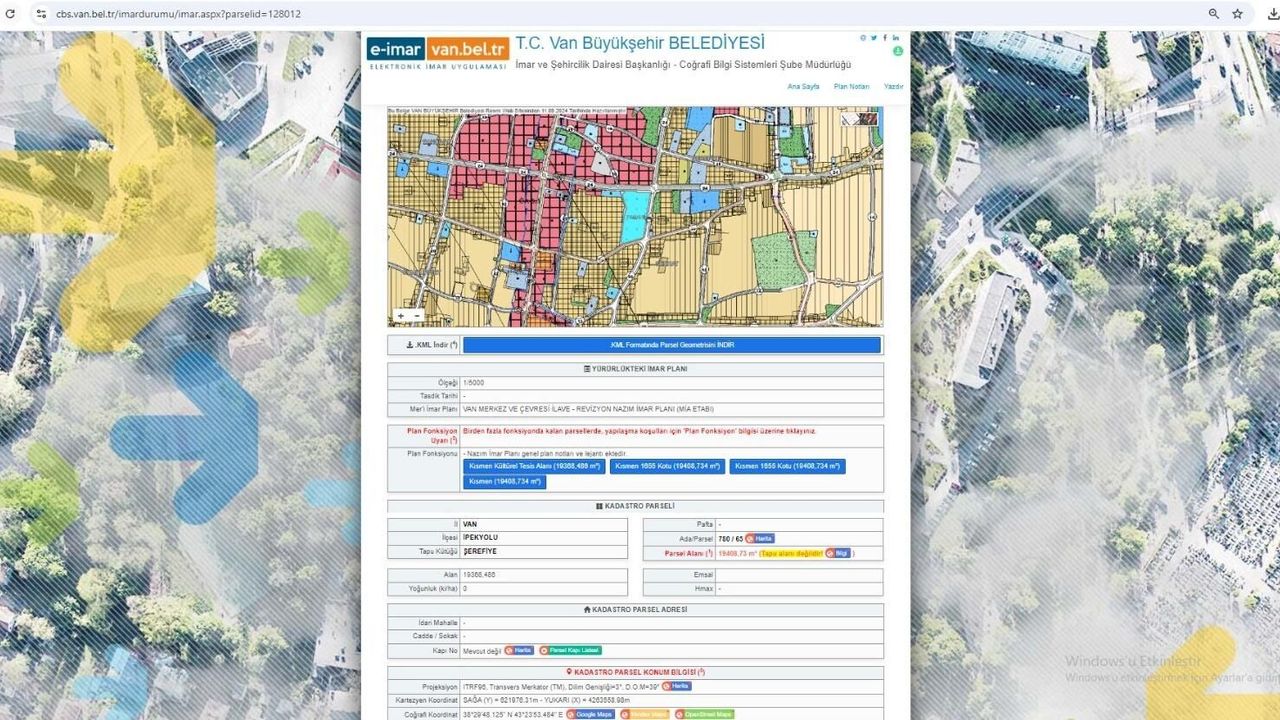Screen dimensions: 1280x720
Task: Open coordinates in Google Maps
Action: [590, 714]
